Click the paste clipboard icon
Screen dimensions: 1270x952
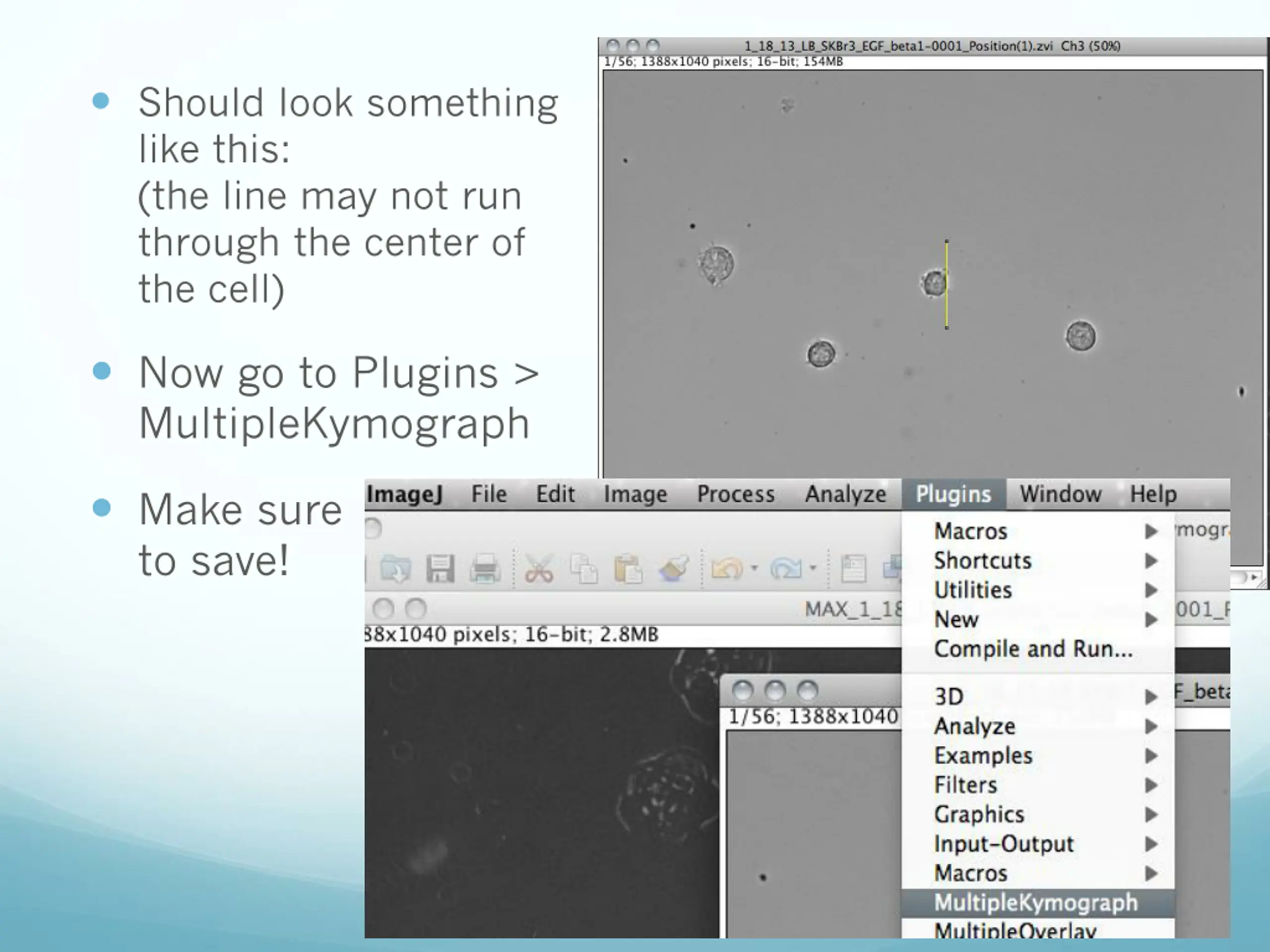(628, 569)
